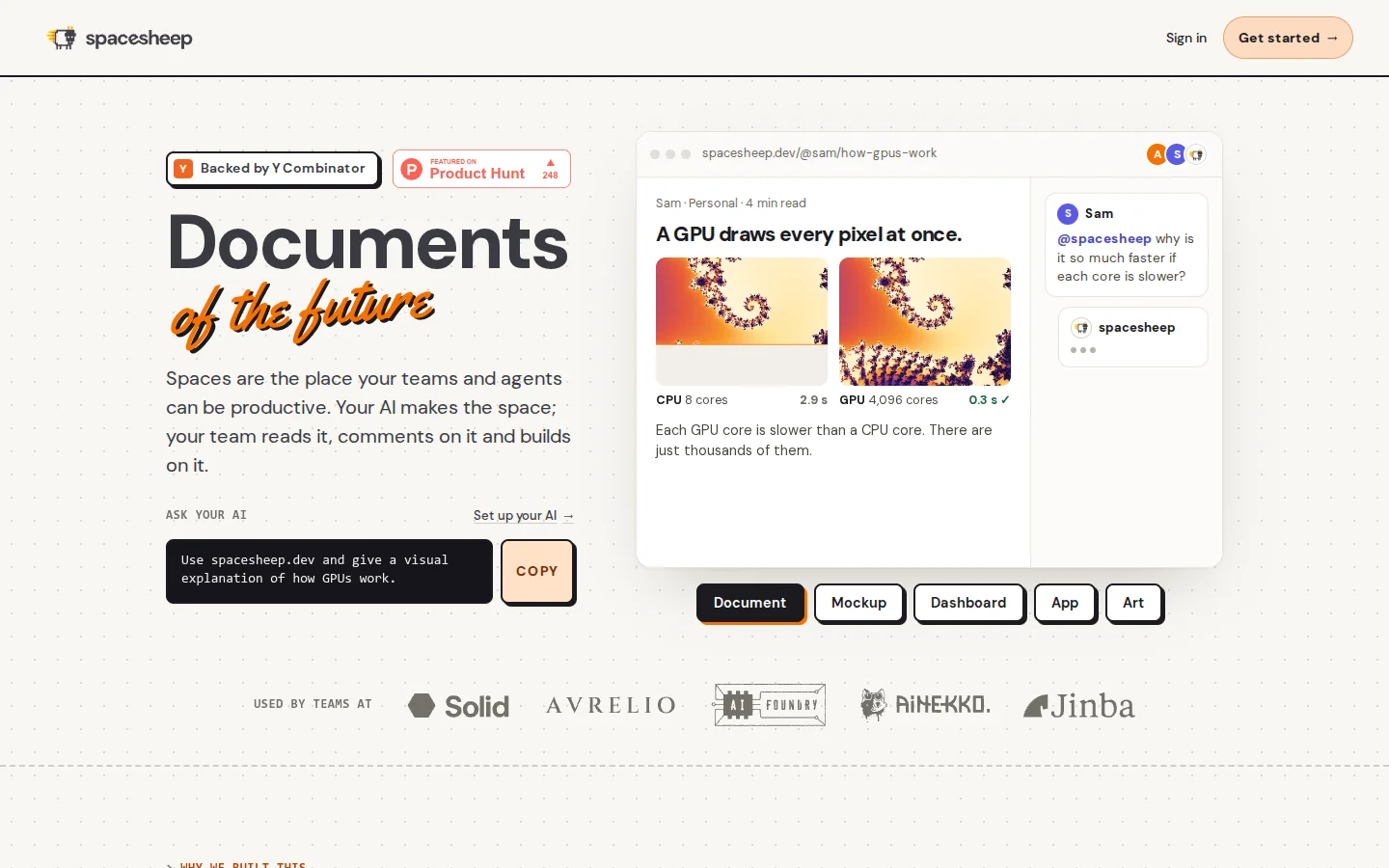Click the typing dots in spacesheep reply
The height and width of the screenshot is (868, 1389).
[x=1082, y=350]
